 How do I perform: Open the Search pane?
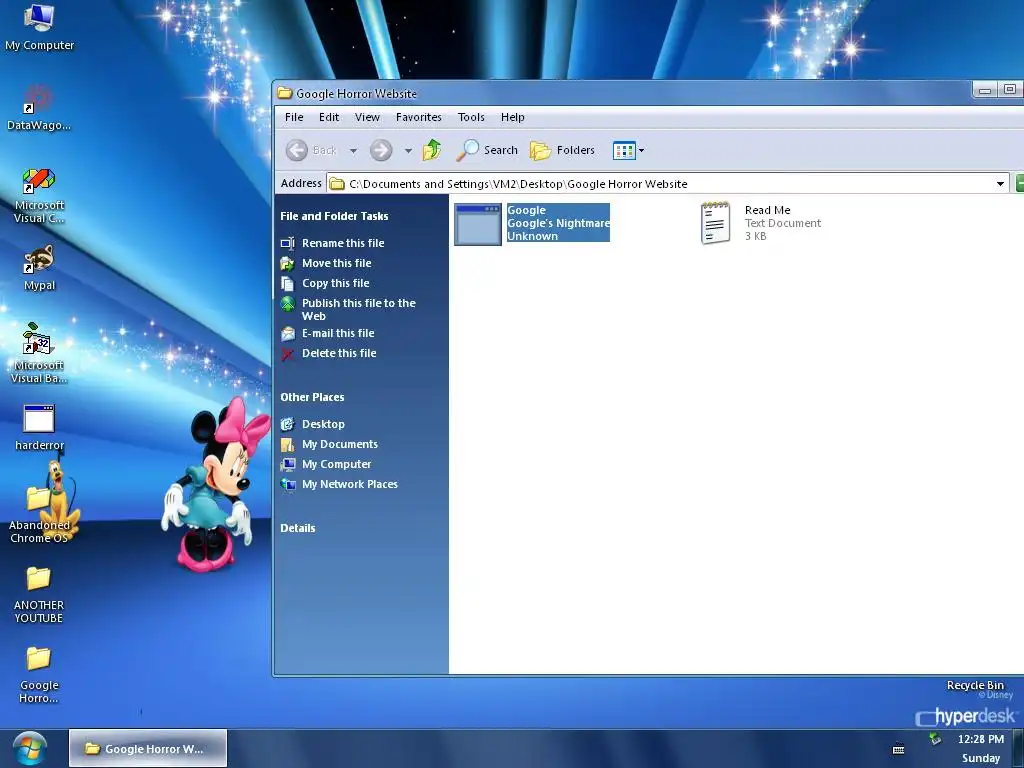(487, 150)
